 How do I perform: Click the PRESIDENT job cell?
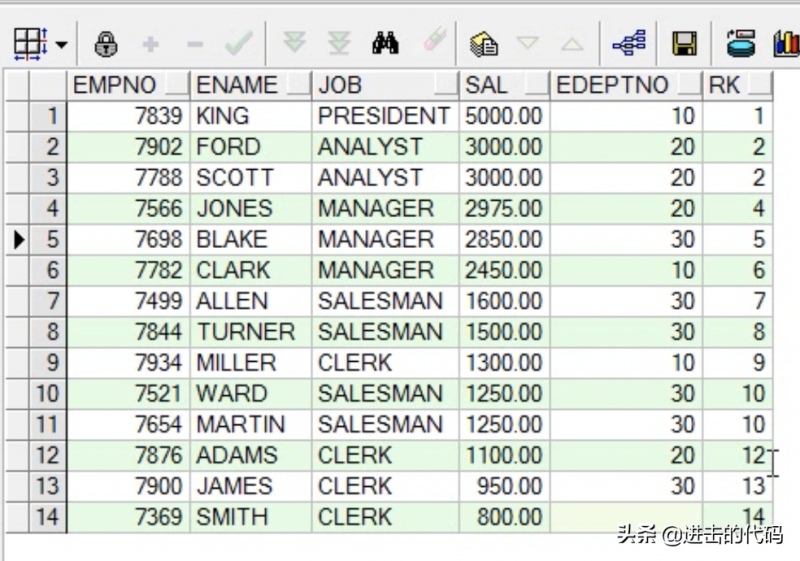point(385,116)
